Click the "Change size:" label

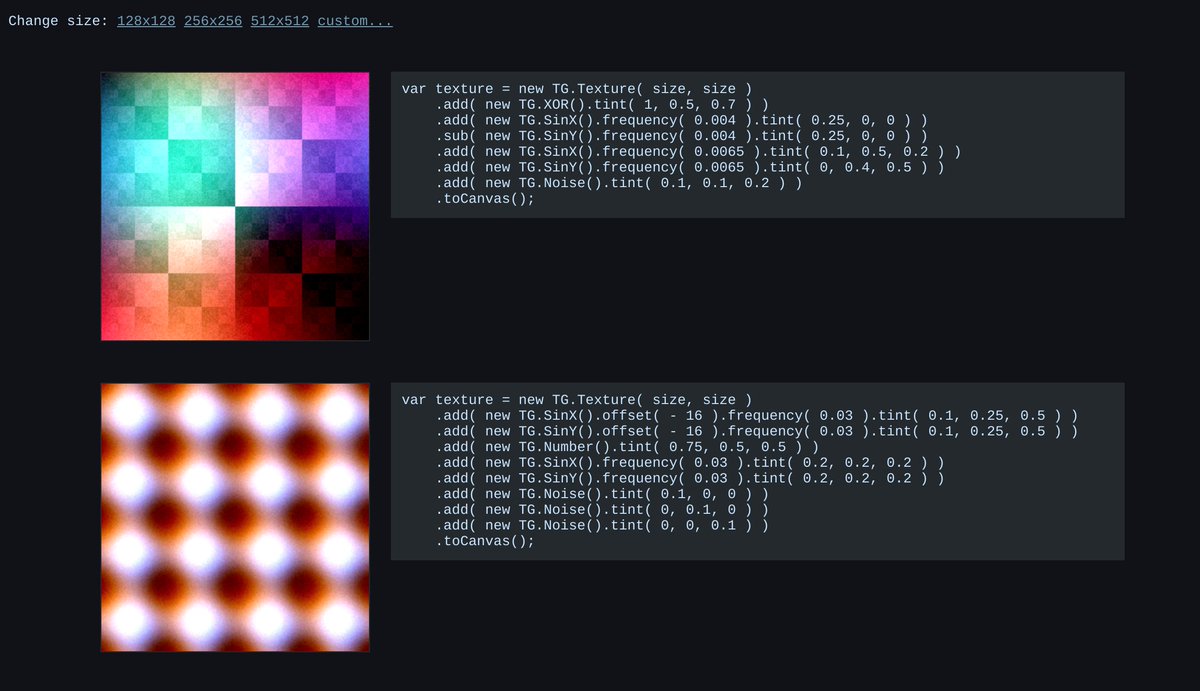click(x=58, y=21)
